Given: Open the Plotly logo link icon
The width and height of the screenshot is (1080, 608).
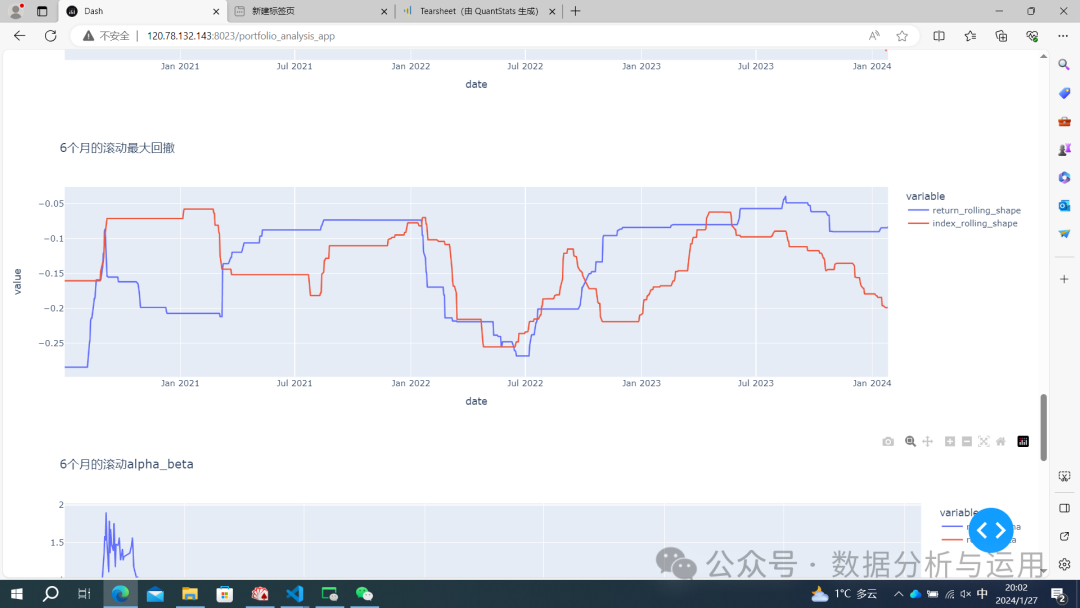Looking at the screenshot, I should click(1023, 441).
